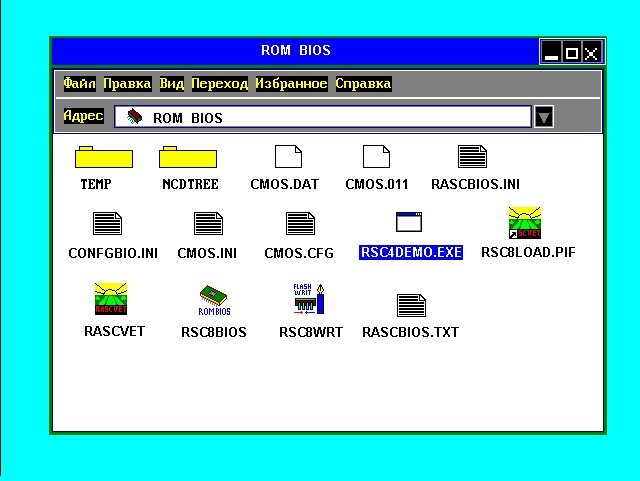Click the CMOS.INI file name
640x481 pixels.
coord(207,253)
